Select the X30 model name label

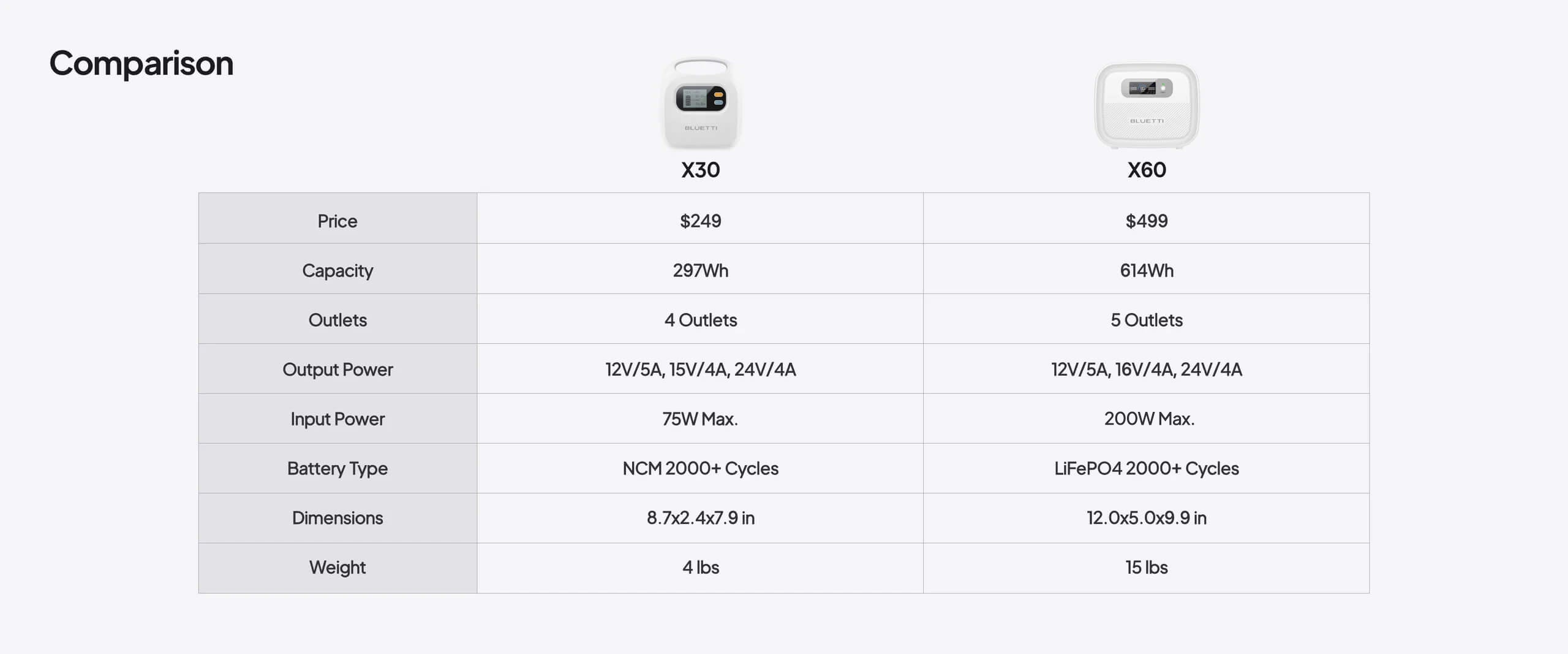point(701,170)
